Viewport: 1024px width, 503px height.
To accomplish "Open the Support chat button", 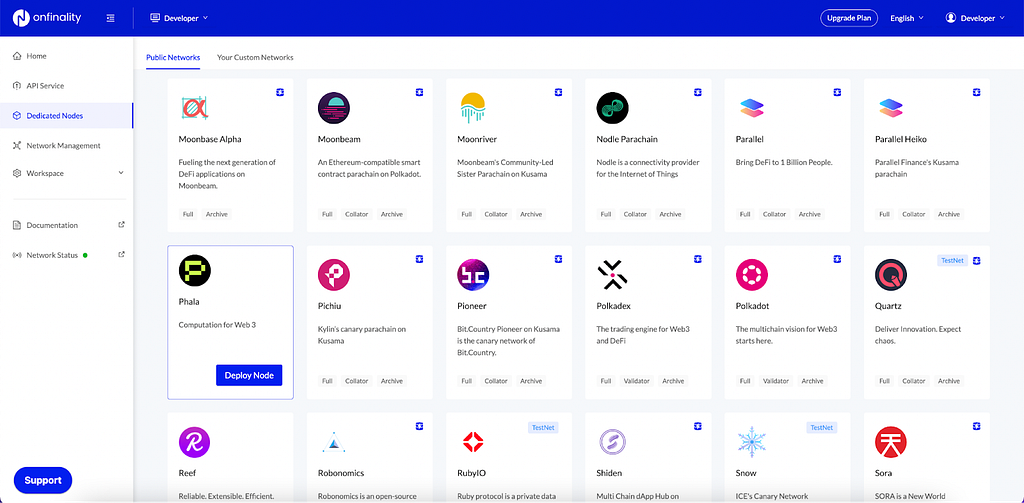I will tap(43, 480).
